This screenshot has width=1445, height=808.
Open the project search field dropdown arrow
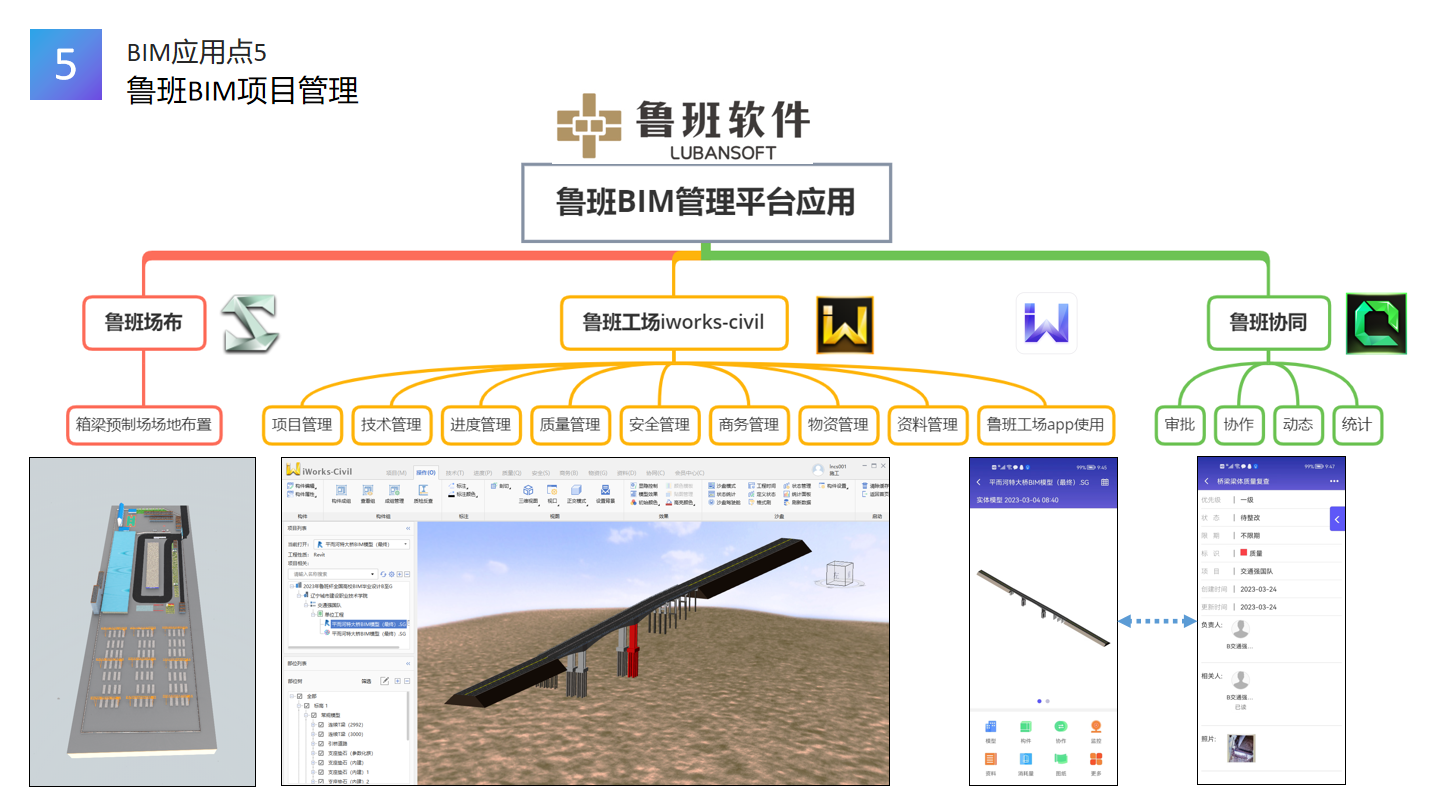pos(373,574)
